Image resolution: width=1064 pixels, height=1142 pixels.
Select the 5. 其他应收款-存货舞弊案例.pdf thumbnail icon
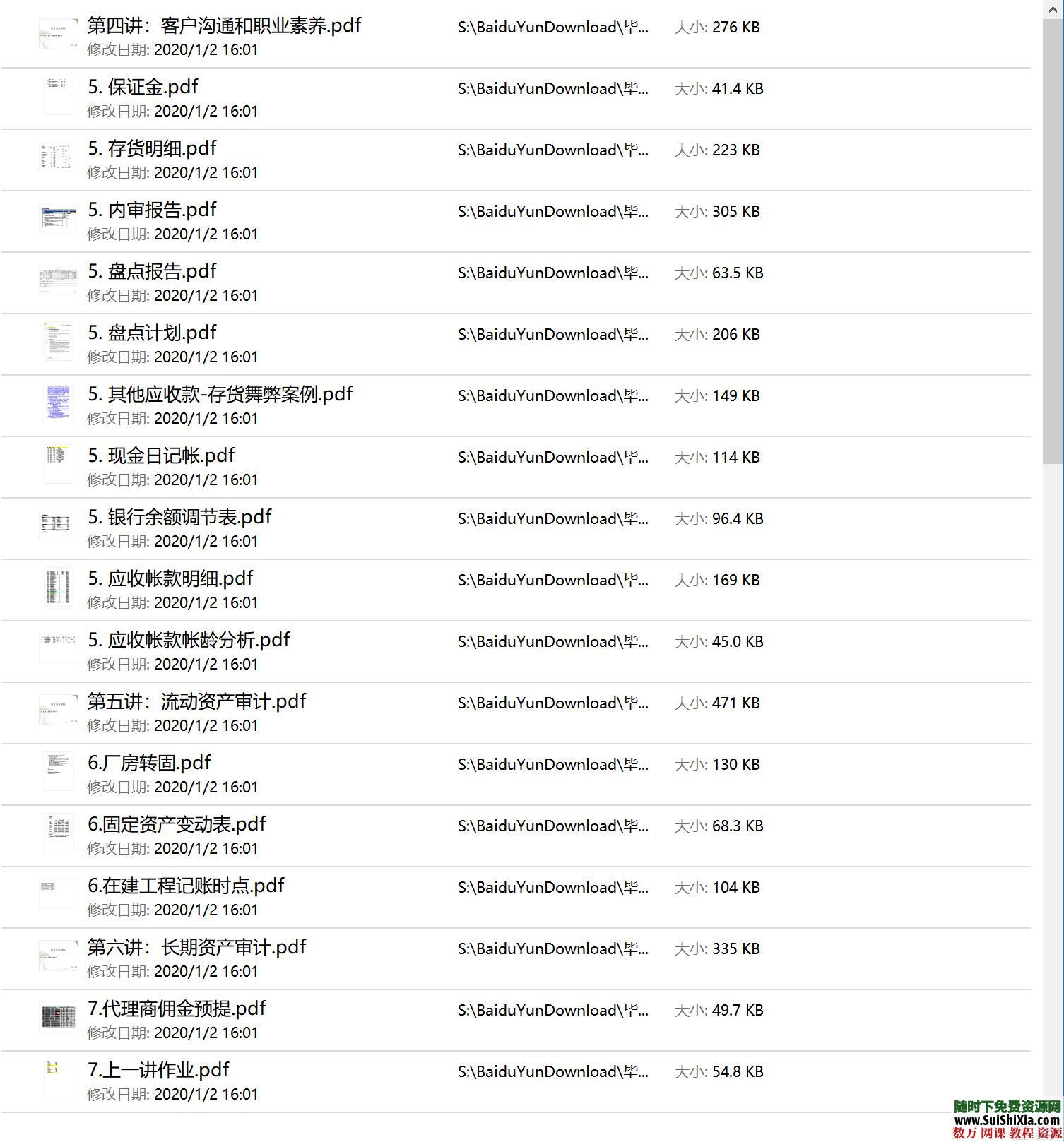(58, 403)
